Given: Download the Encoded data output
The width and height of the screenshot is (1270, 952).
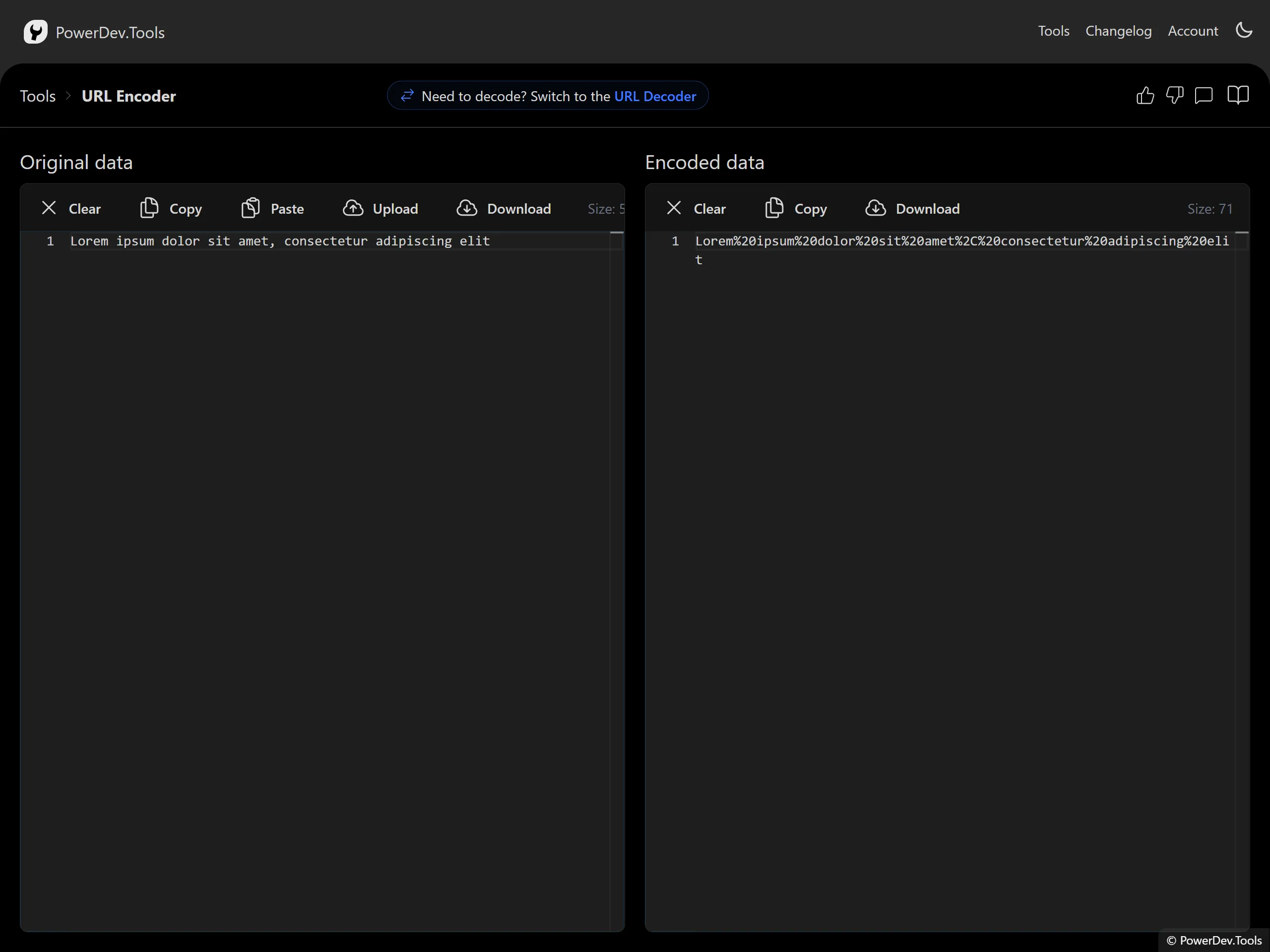Looking at the screenshot, I should tap(912, 208).
